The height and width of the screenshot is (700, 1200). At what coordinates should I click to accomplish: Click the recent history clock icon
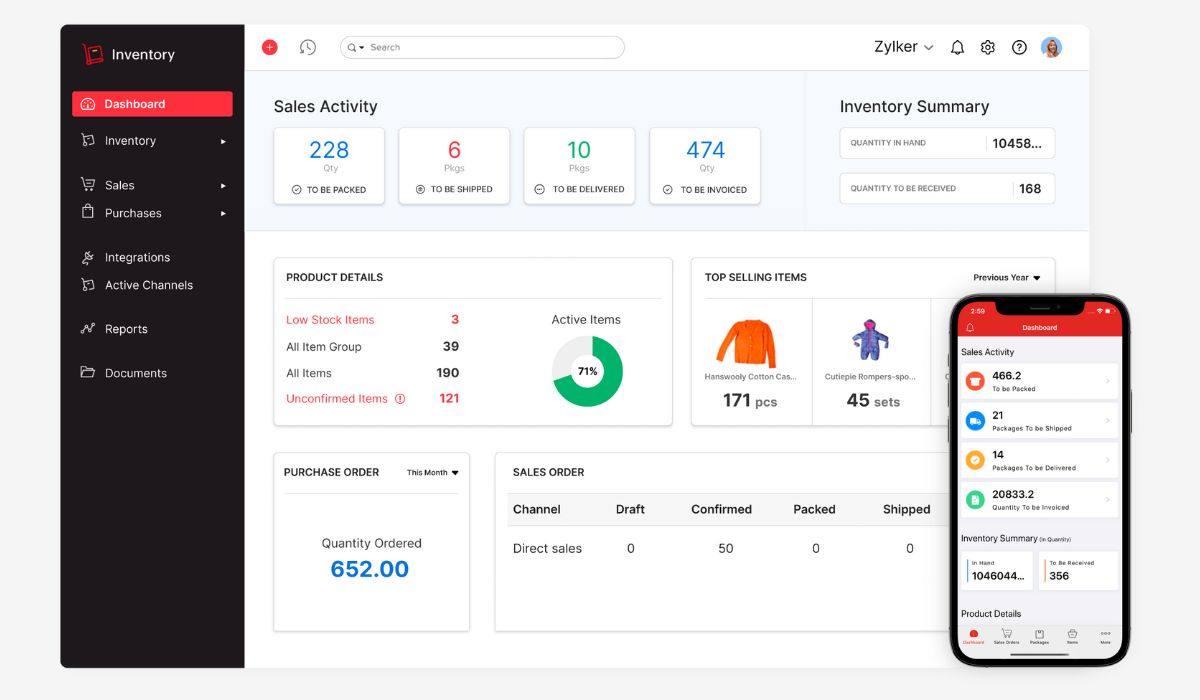pyautogui.click(x=307, y=47)
